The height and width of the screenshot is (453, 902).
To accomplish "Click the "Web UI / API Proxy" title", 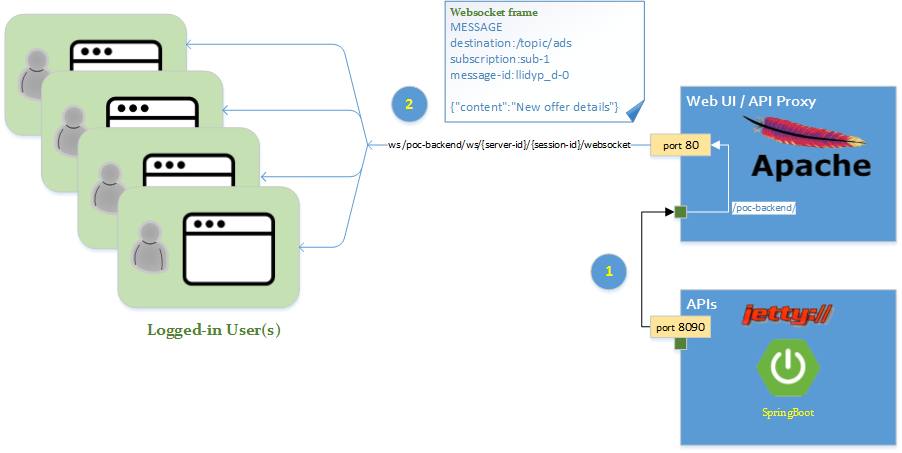I will pyautogui.click(x=751, y=101).
